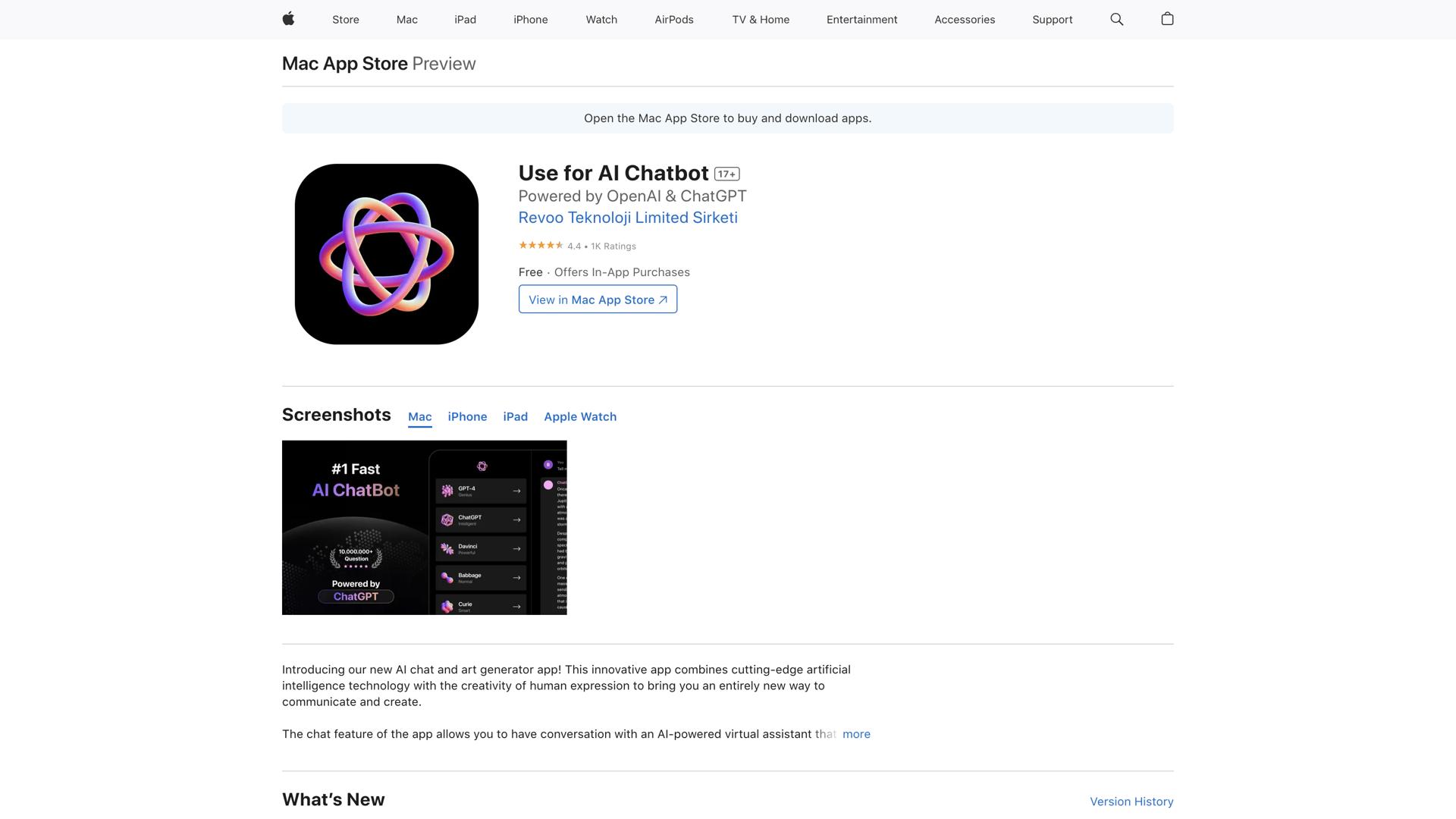Viewport: 1456px width, 819px height.
Task: Click the 17+ age rating badge
Action: pos(727,173)
